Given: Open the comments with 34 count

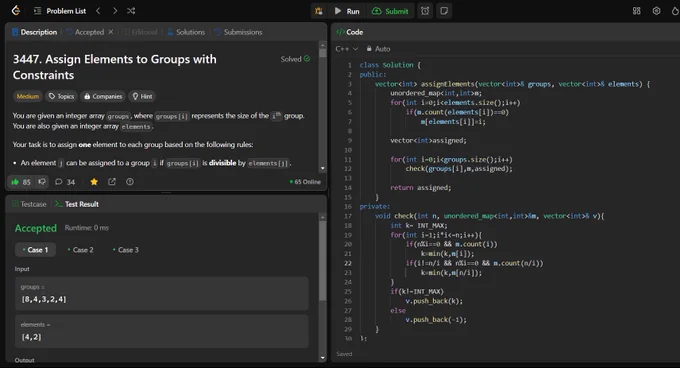Looking at the screenshot, I should coord(65,182).
